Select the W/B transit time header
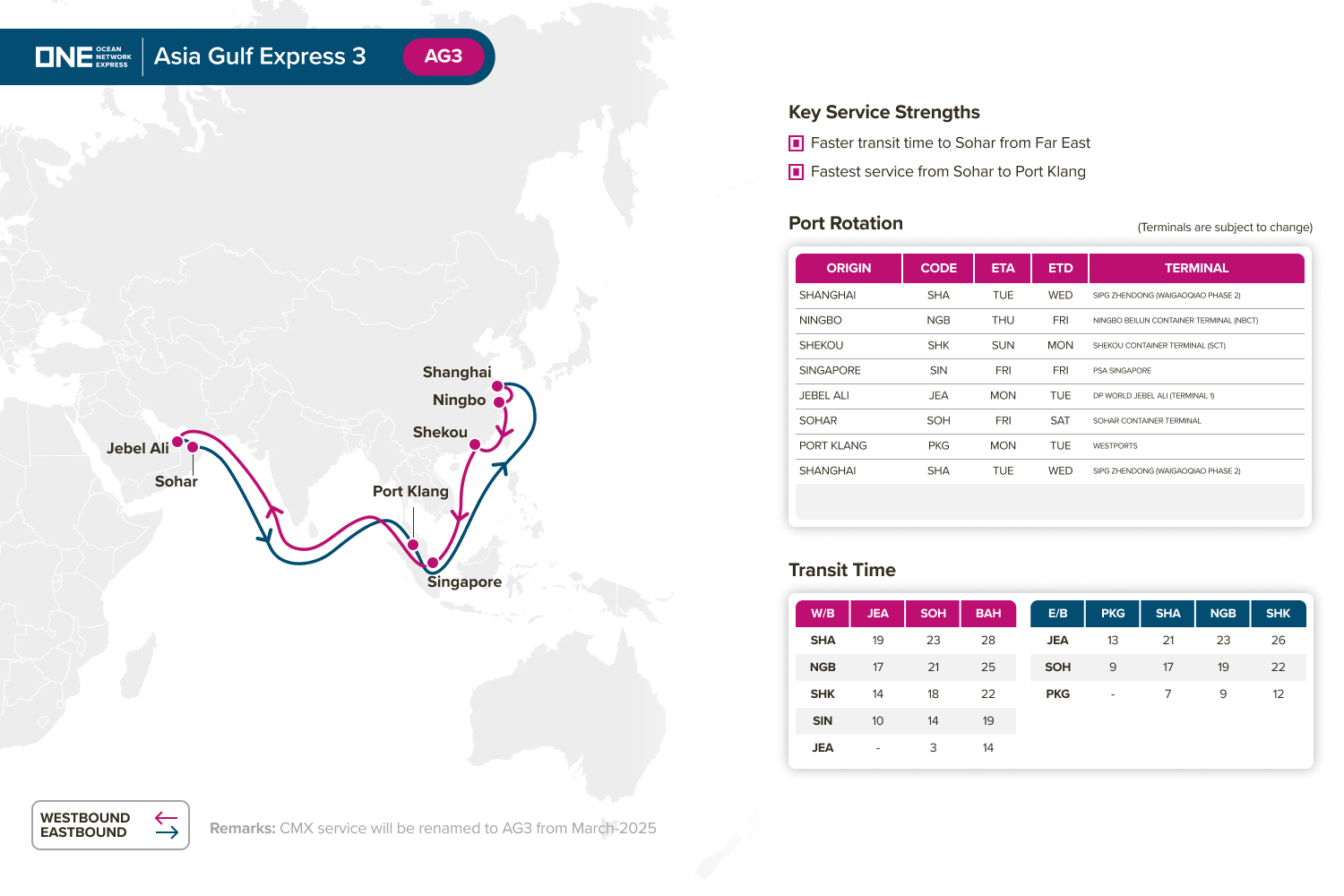This screenshot has height=896, width=1344. (x=823, y=614)
